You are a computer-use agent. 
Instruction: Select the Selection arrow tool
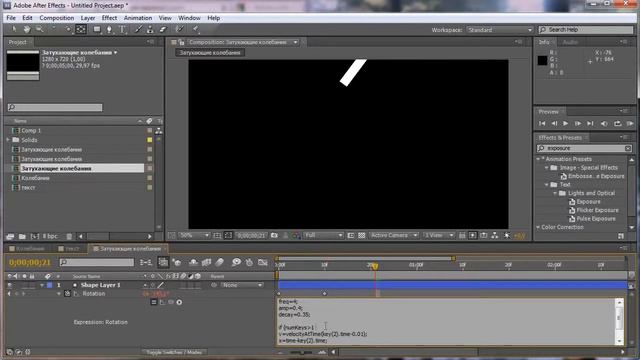(14, 29)
